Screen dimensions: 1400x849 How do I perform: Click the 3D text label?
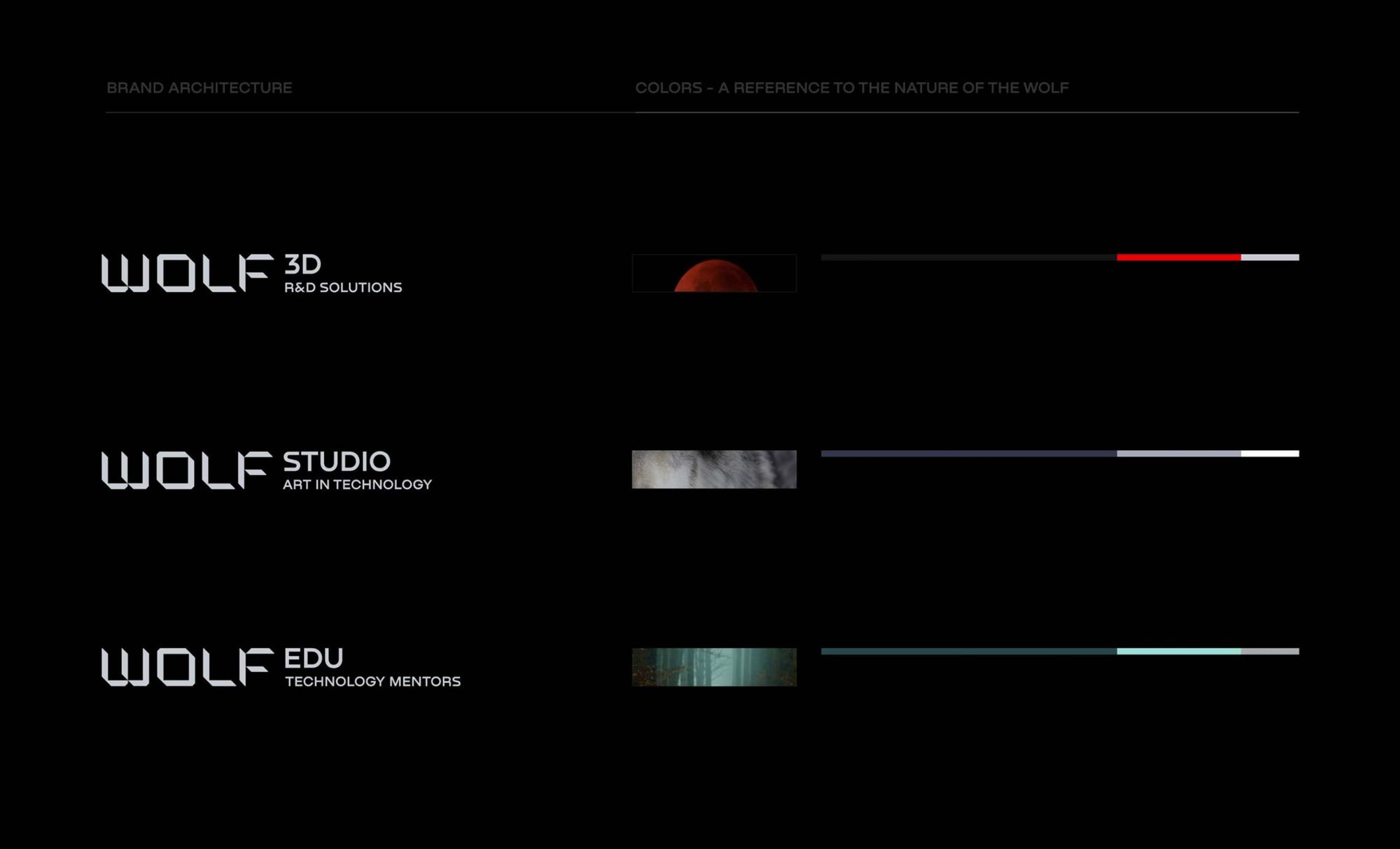302,265
